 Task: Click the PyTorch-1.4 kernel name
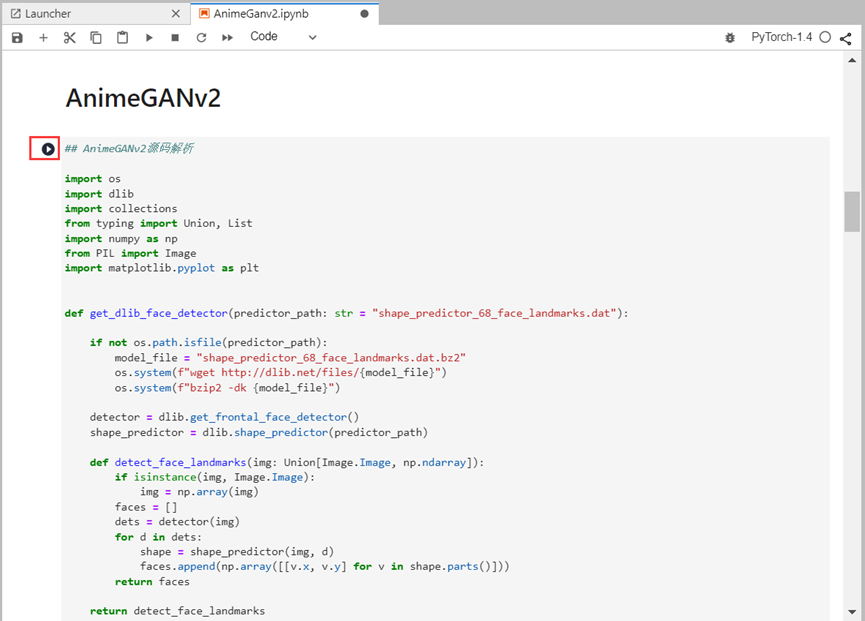781,37
